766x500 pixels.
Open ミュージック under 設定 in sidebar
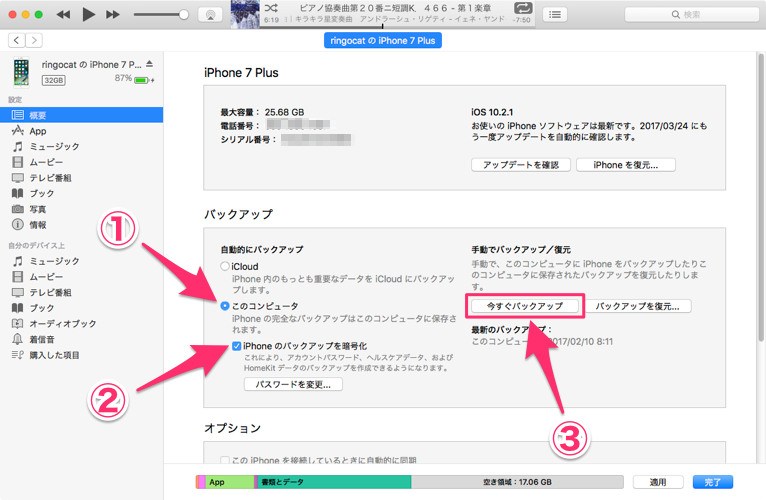51,146
